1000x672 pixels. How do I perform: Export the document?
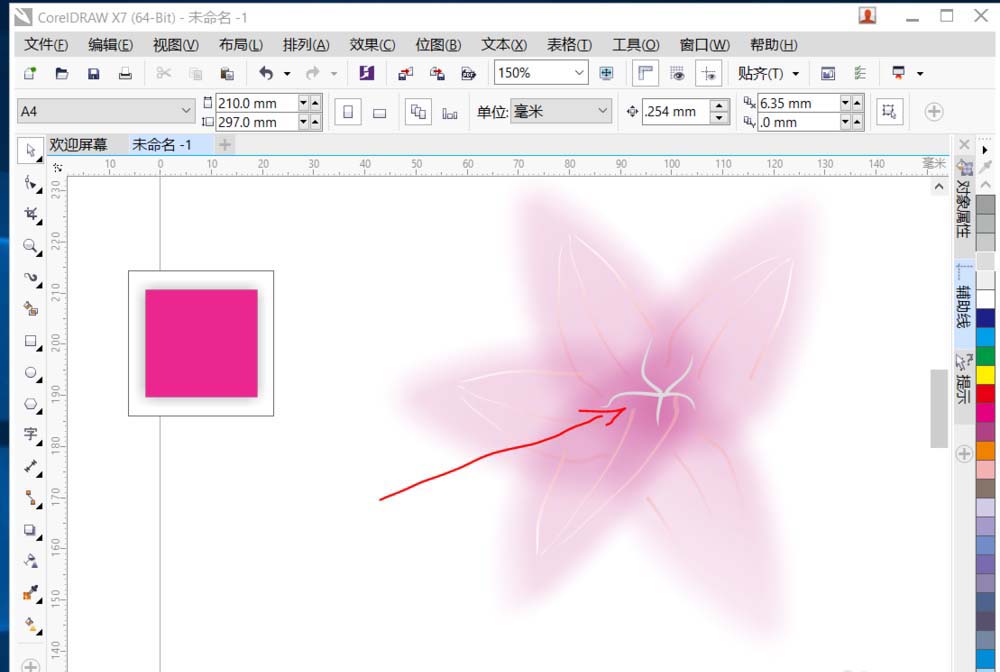tap(437, 73)
